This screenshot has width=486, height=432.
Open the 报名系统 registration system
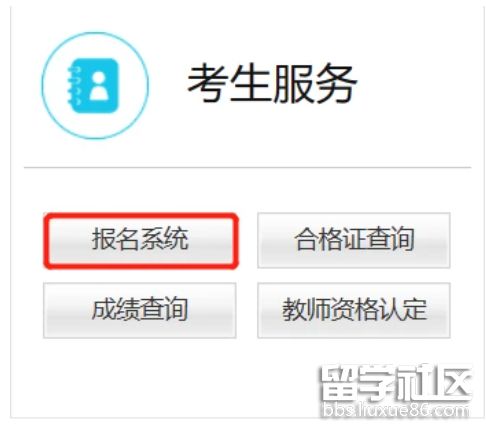[140, 240]
